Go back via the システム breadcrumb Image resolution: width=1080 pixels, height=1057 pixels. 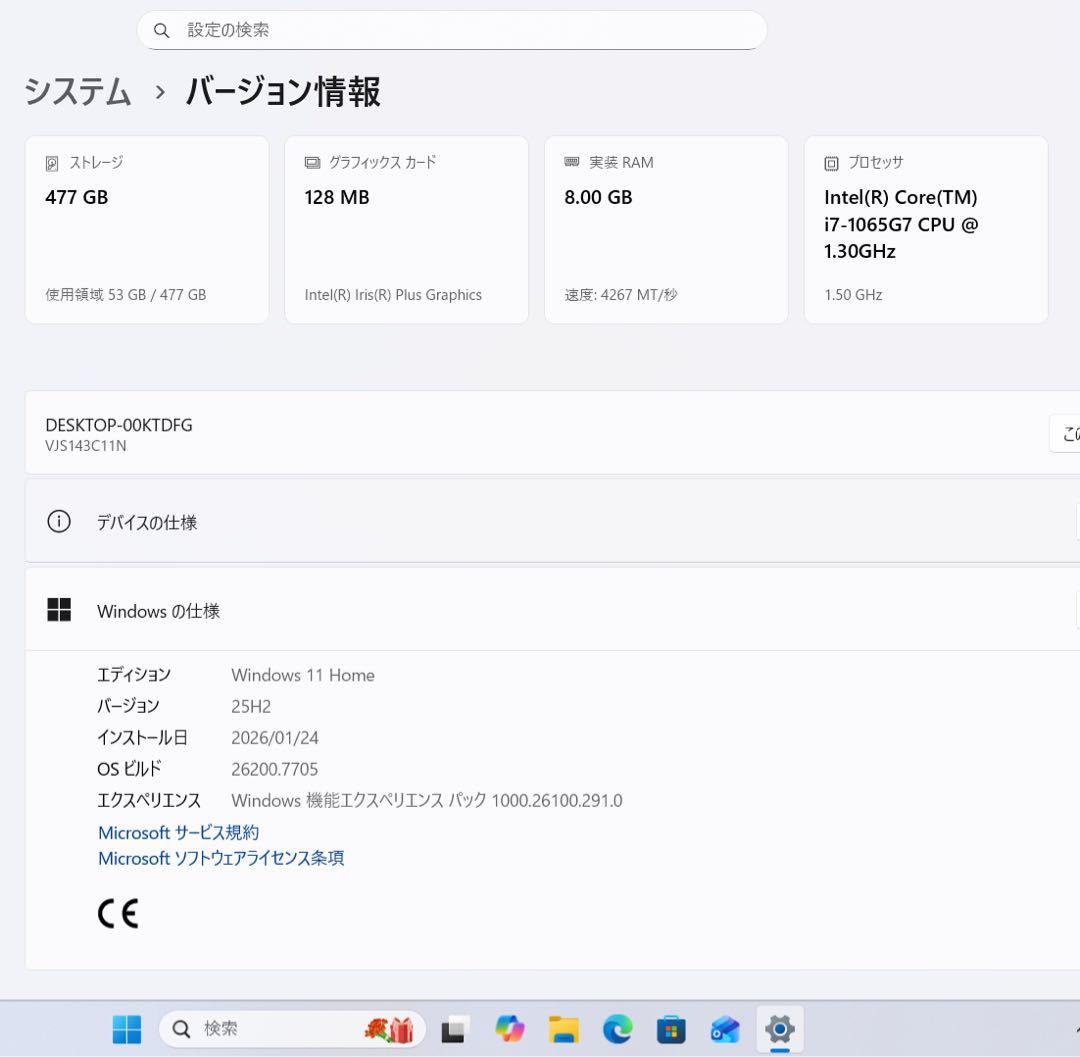[x=77, y=92]
